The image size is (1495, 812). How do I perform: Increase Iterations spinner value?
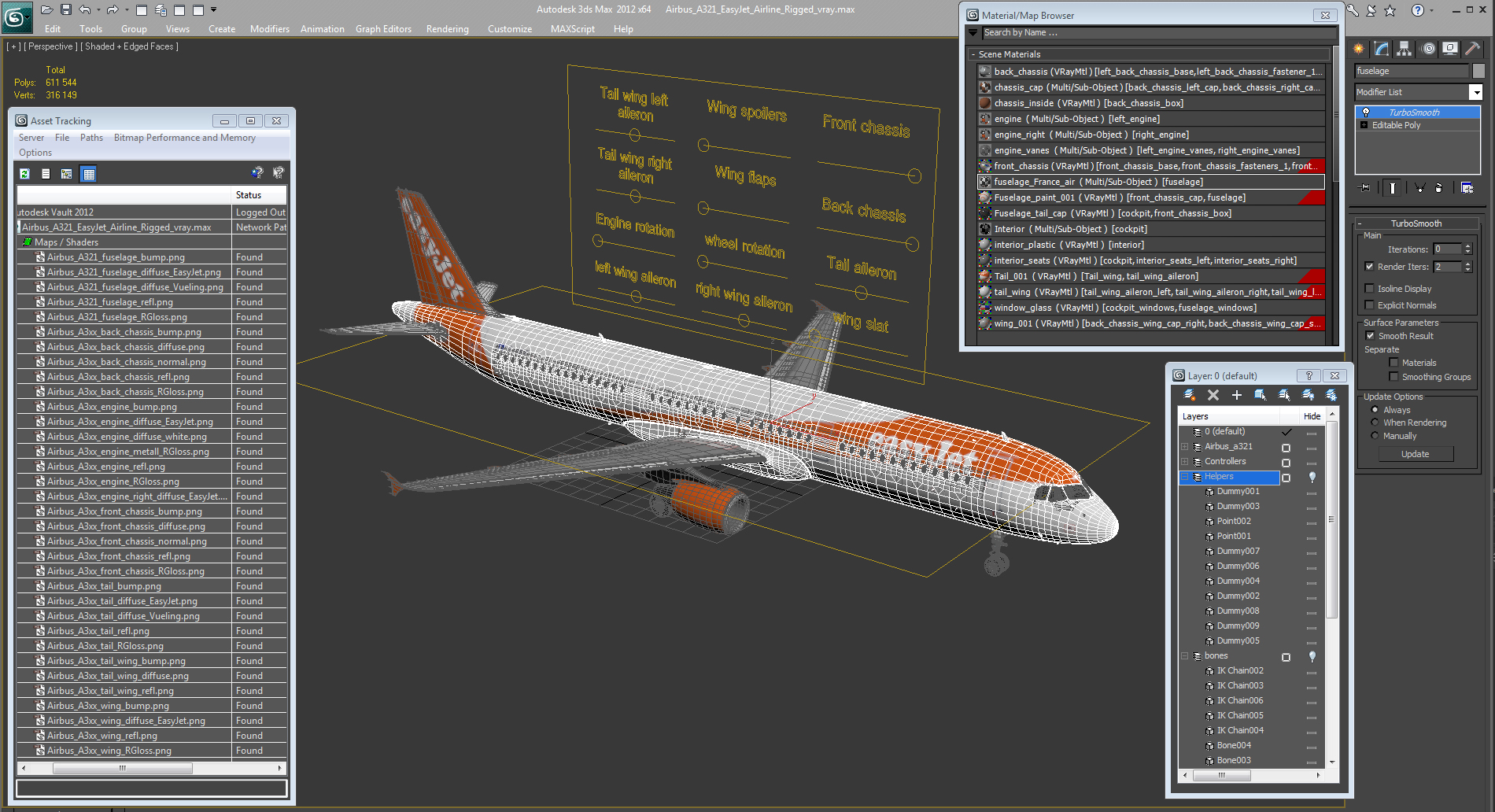tap(1467, 246)
